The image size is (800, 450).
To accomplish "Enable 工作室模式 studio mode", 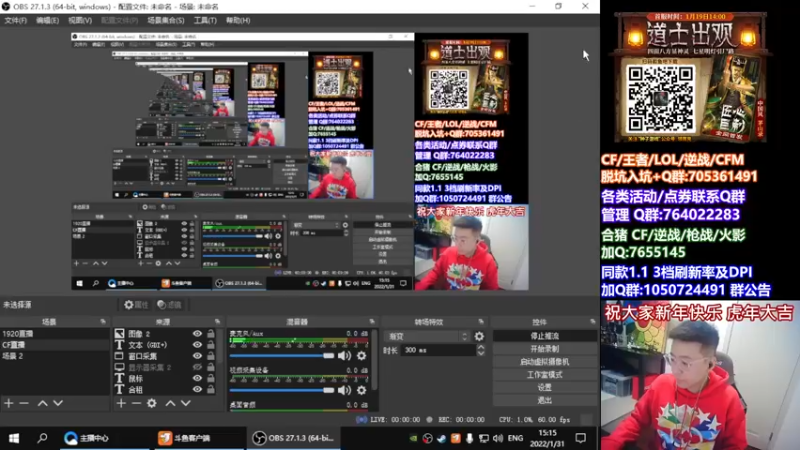I will point(544,374).
